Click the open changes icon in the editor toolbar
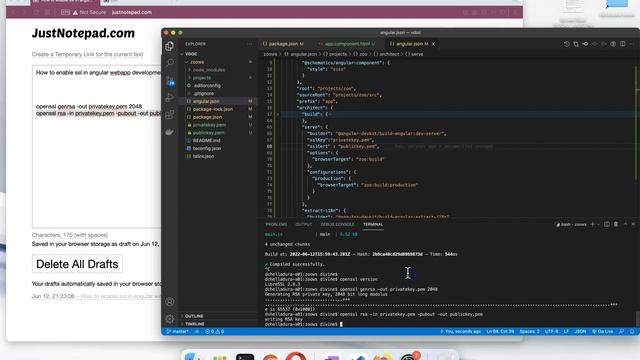This screenshot has height=360, width=640. click(576, 44)
